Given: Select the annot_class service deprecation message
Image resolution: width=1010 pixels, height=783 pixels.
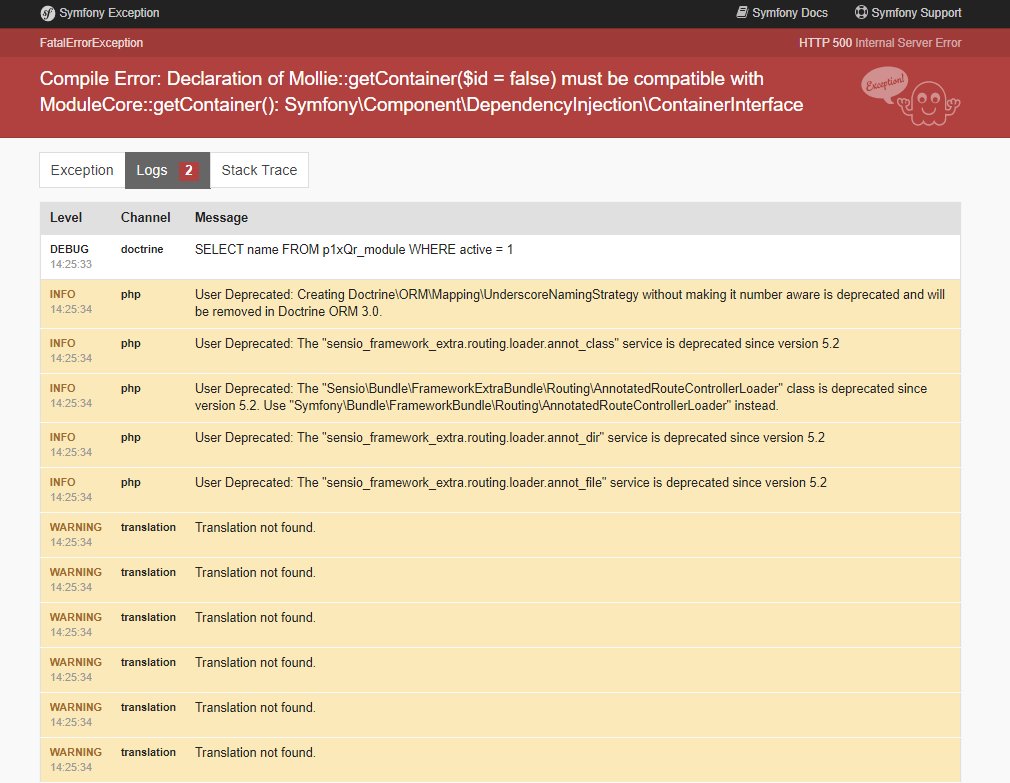Looking at the screenshot, I should point(517,343).
